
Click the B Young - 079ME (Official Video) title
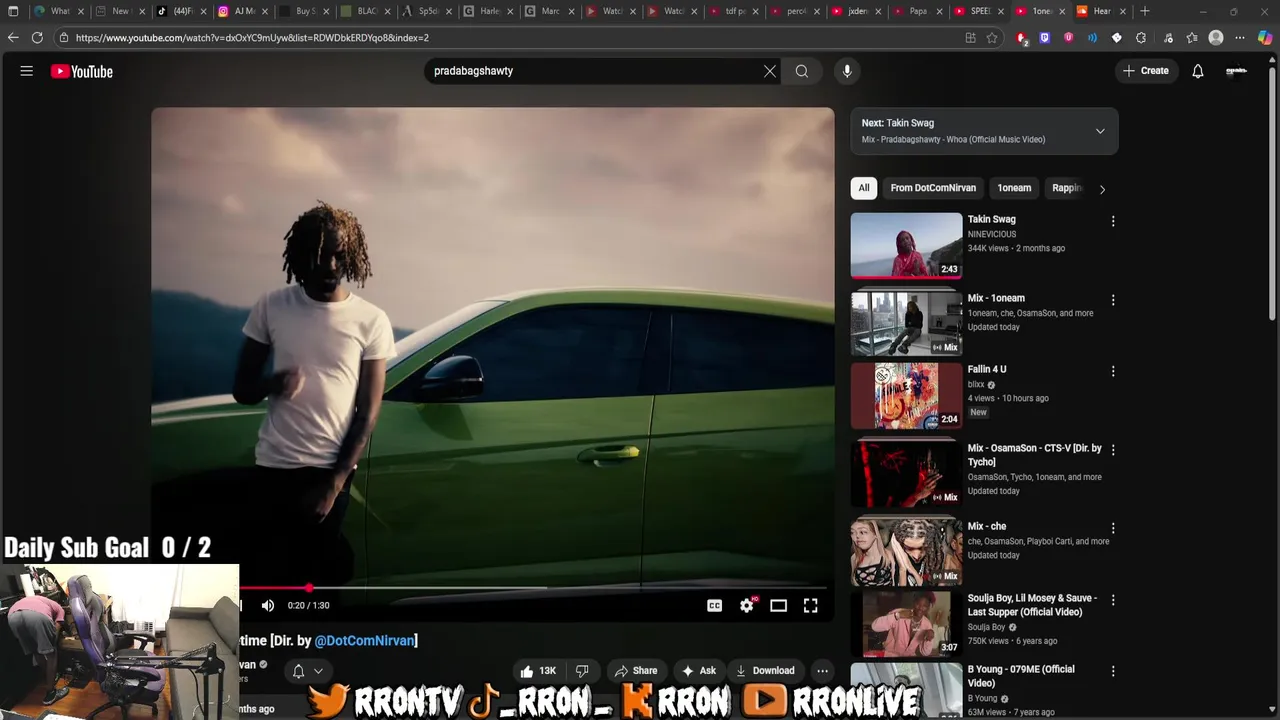coord(1021,676)
